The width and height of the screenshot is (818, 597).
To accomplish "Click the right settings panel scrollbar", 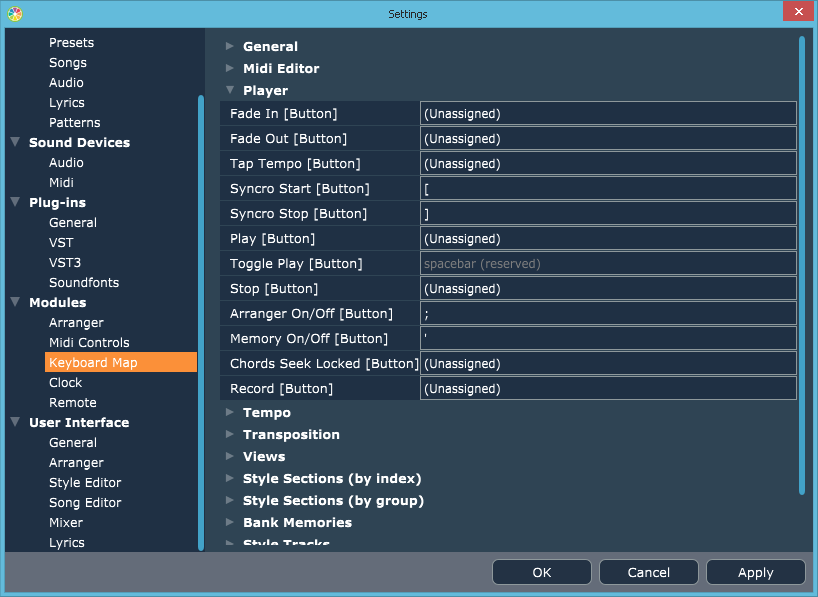I will point(802,265).
